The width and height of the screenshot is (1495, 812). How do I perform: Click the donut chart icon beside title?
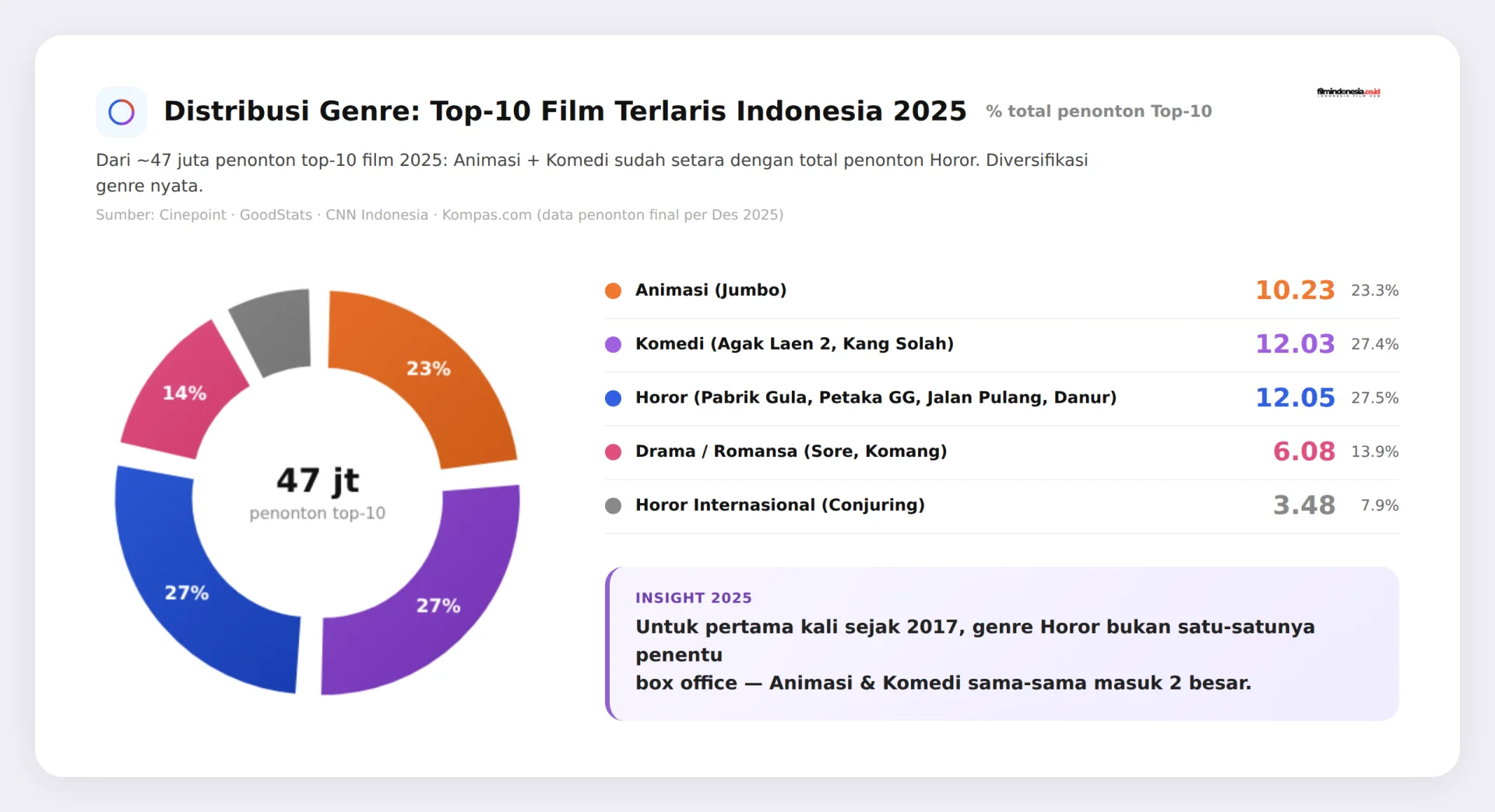pyautogui.click(x=121, y=112)
